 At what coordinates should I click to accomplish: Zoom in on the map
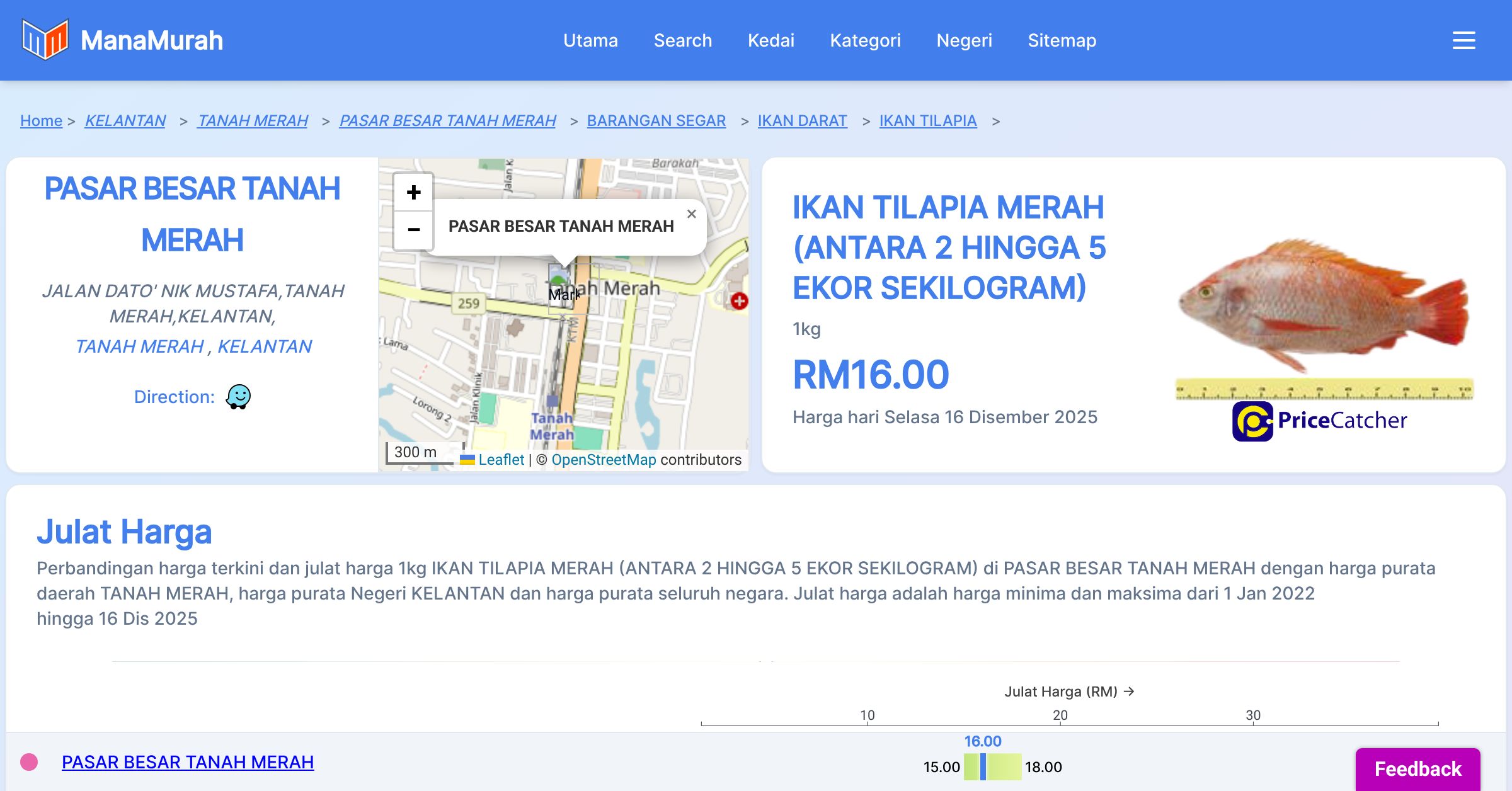(413, 192)
